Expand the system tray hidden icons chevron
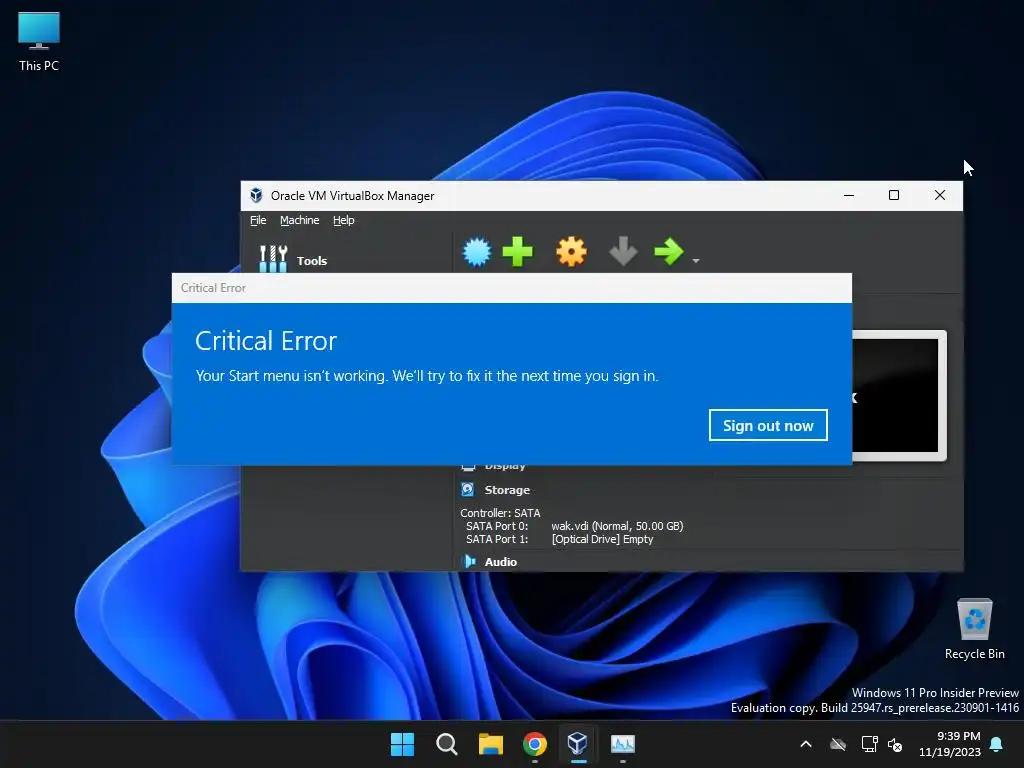 click(x=806, y=744)
